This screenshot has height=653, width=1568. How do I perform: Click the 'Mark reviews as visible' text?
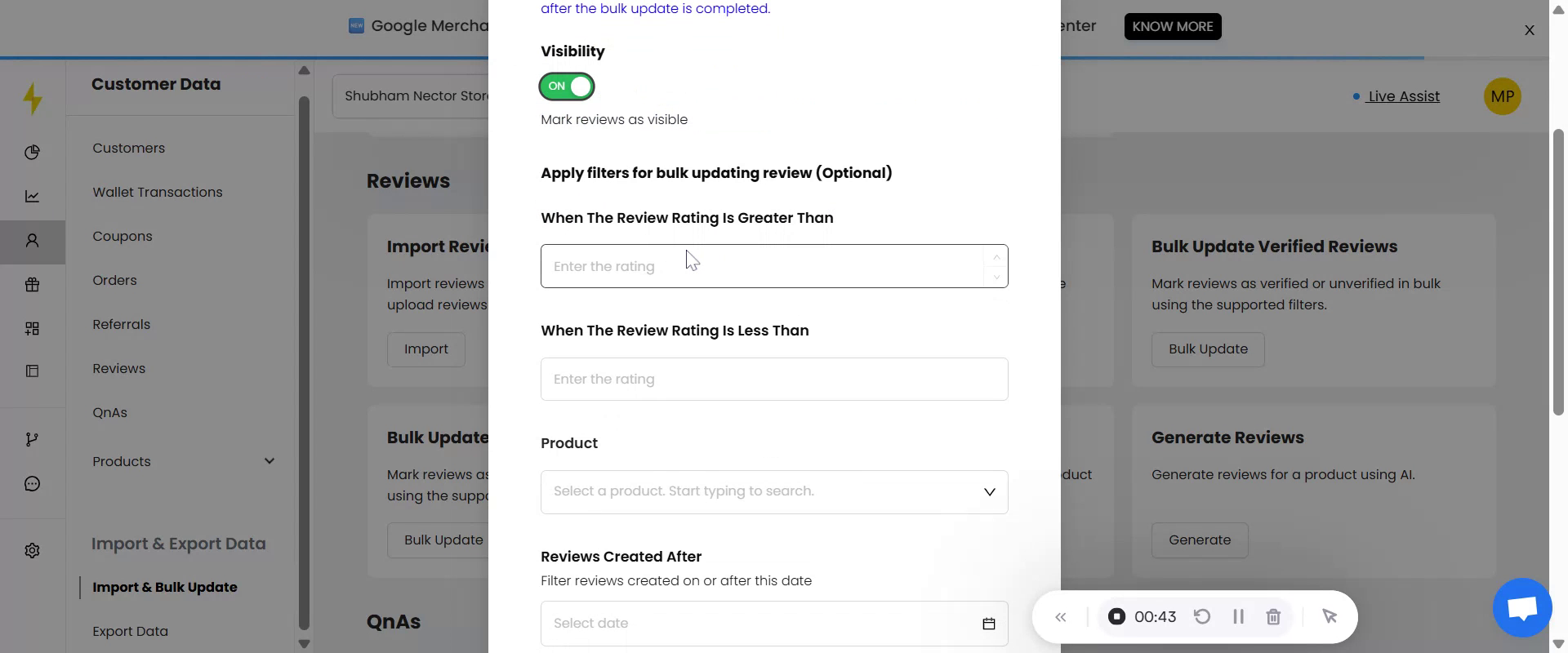coord(614,120)
